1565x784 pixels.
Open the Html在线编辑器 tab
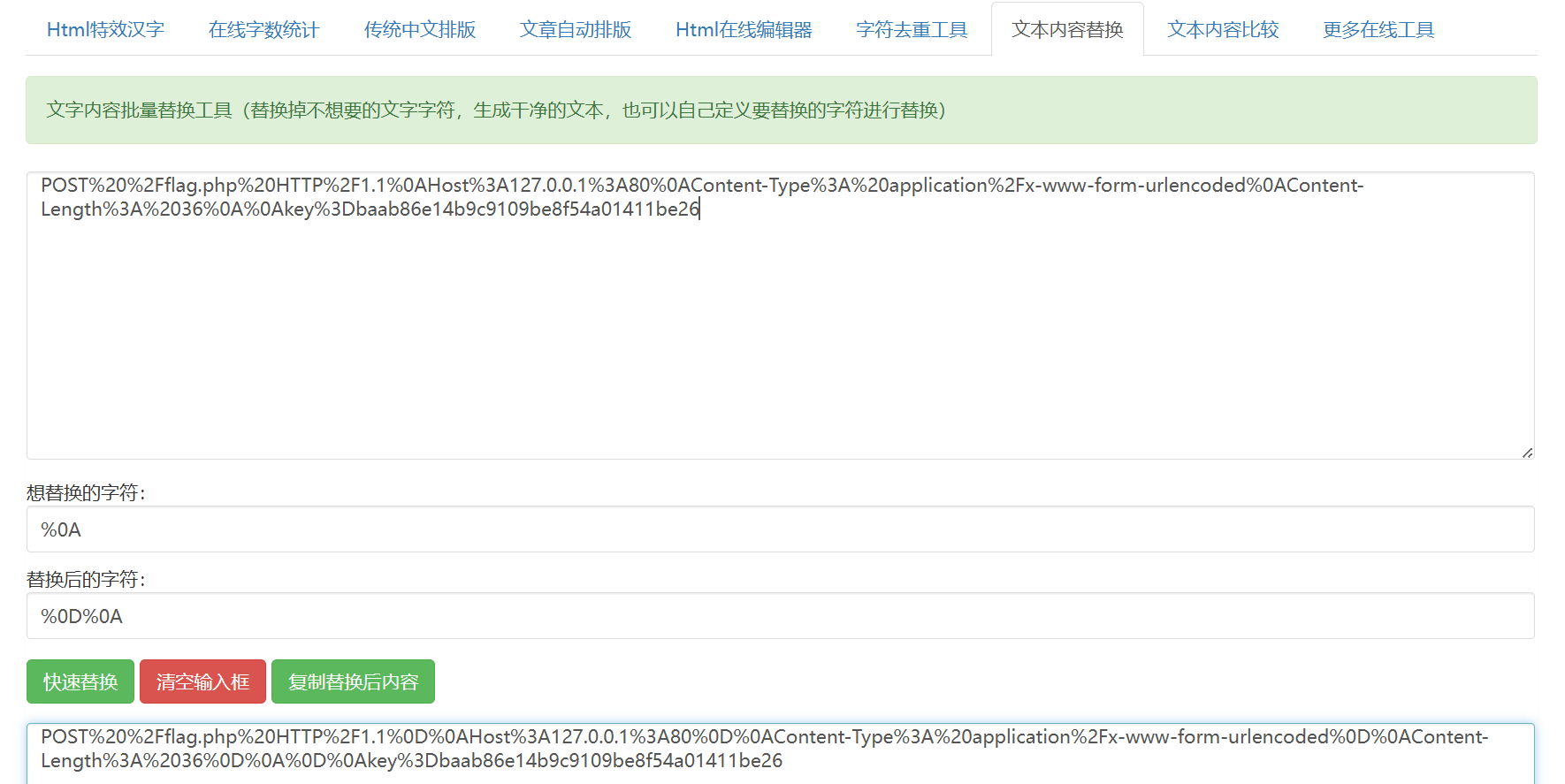tap(744, 30)
